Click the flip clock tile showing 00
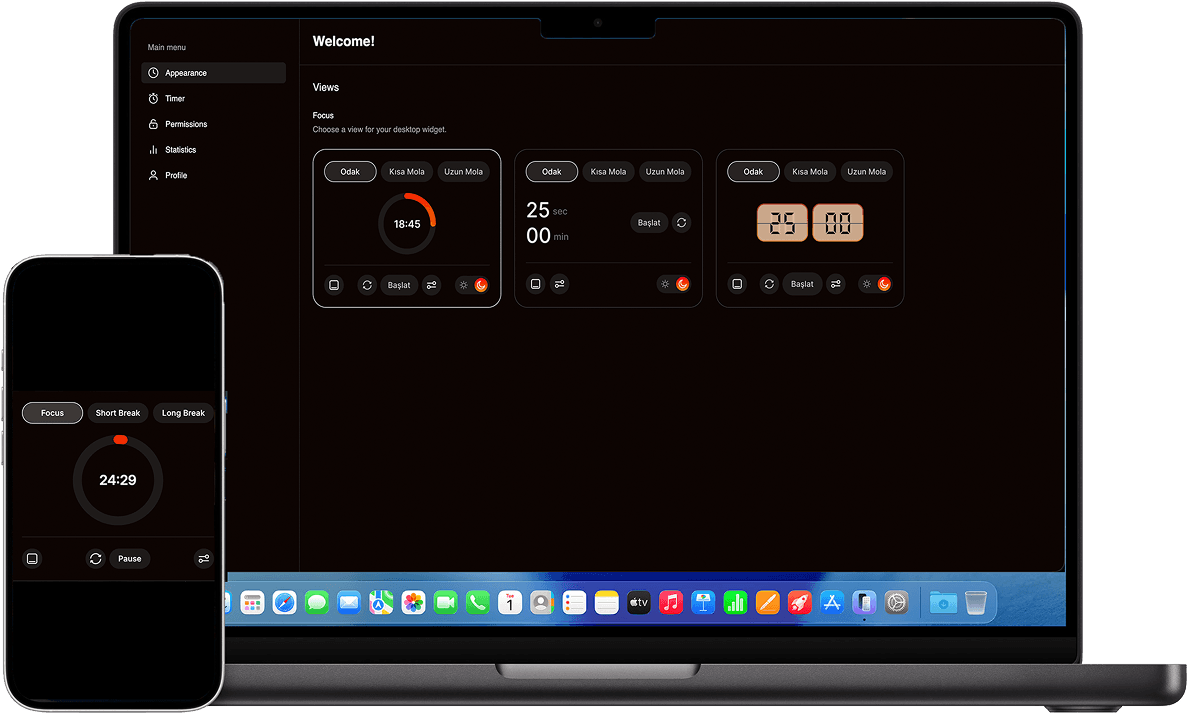1188x714 pixels. 838,223
